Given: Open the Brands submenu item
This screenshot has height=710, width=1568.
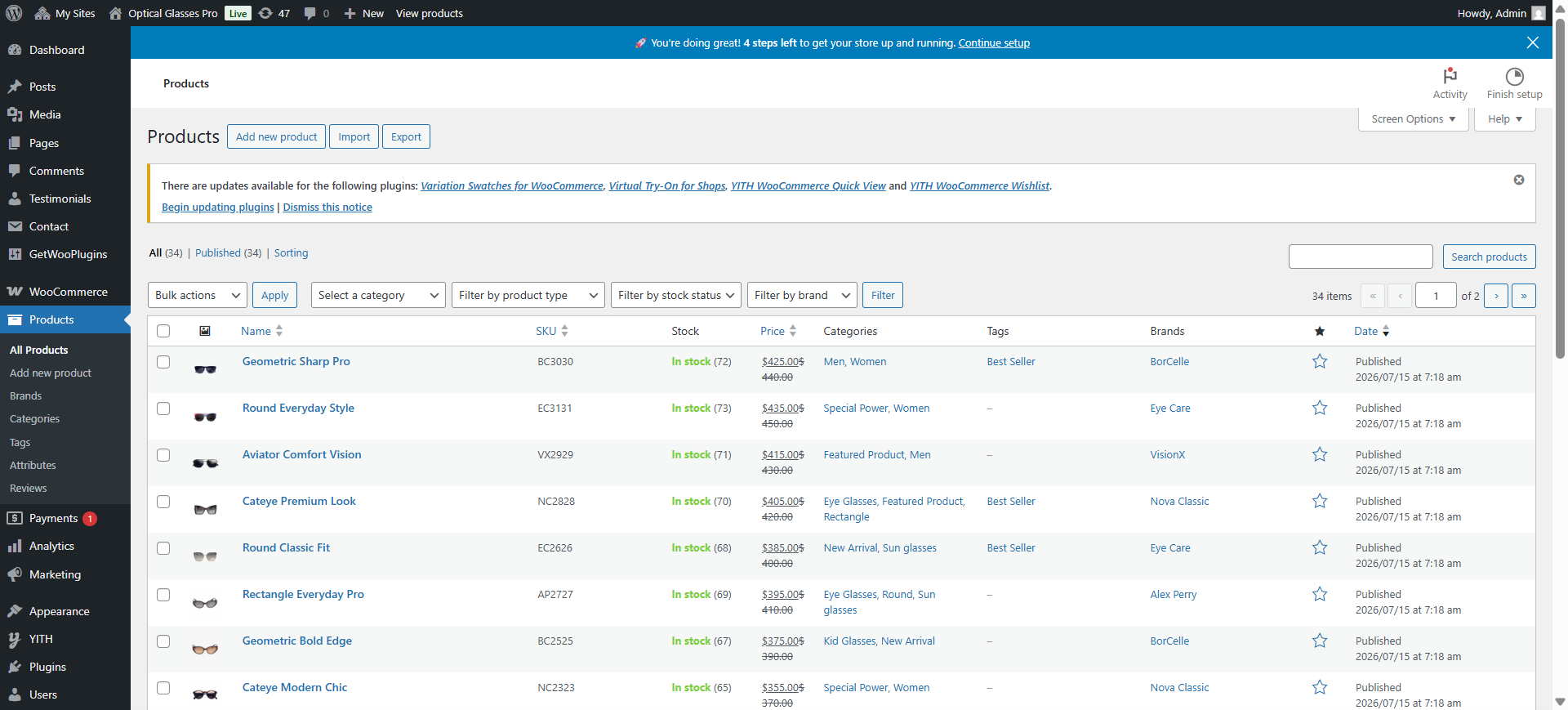Looking at the screenshot, I should pos(26,395).
